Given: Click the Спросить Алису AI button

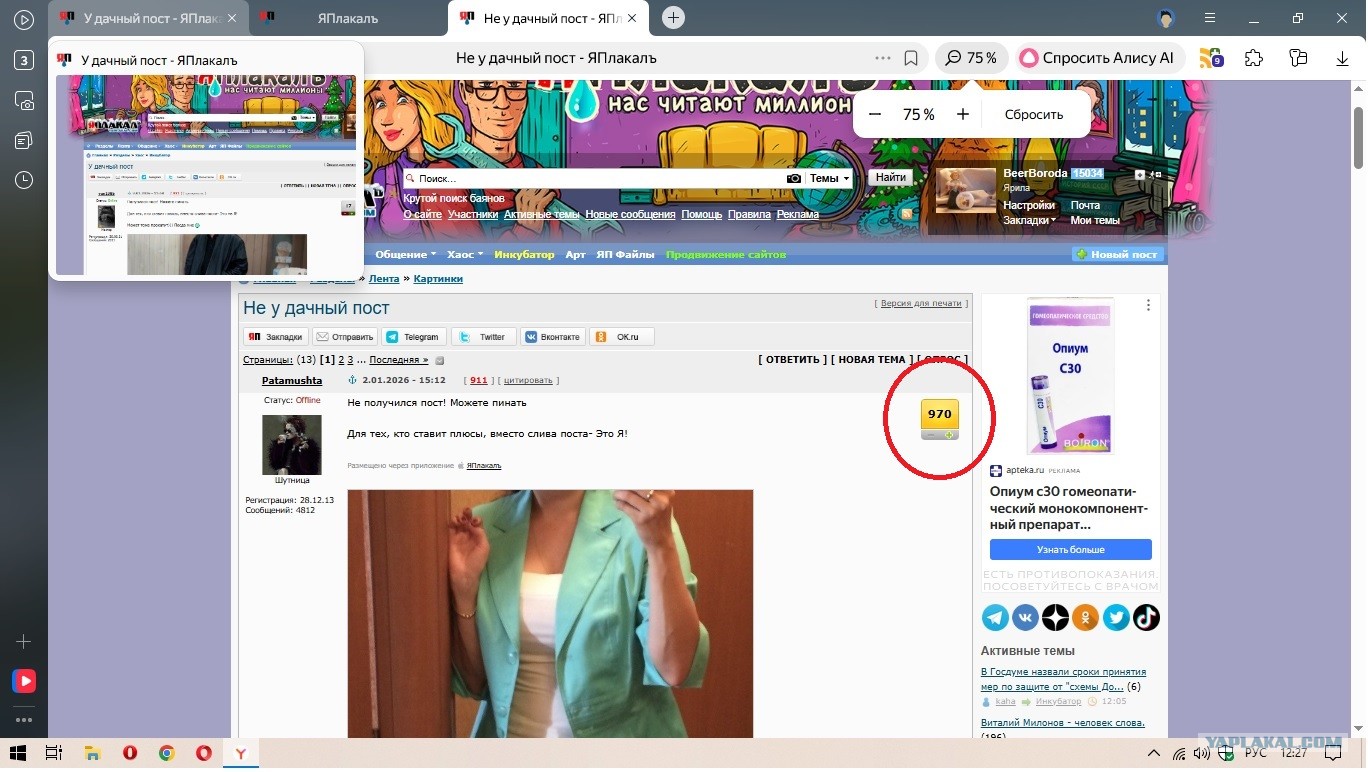Looking at the screenshot, I should pos(1099,58).
